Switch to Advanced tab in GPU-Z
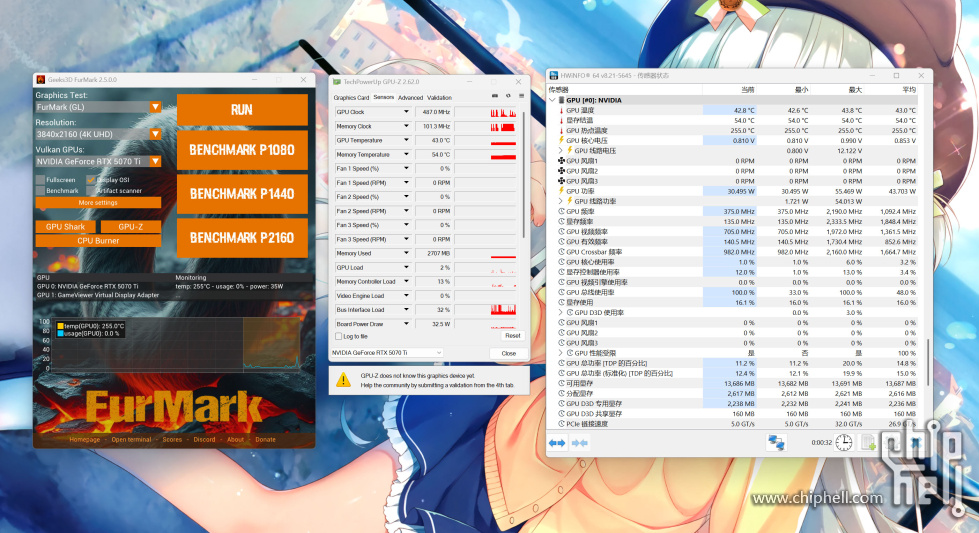The image size is (979, 533). point(410,97)
